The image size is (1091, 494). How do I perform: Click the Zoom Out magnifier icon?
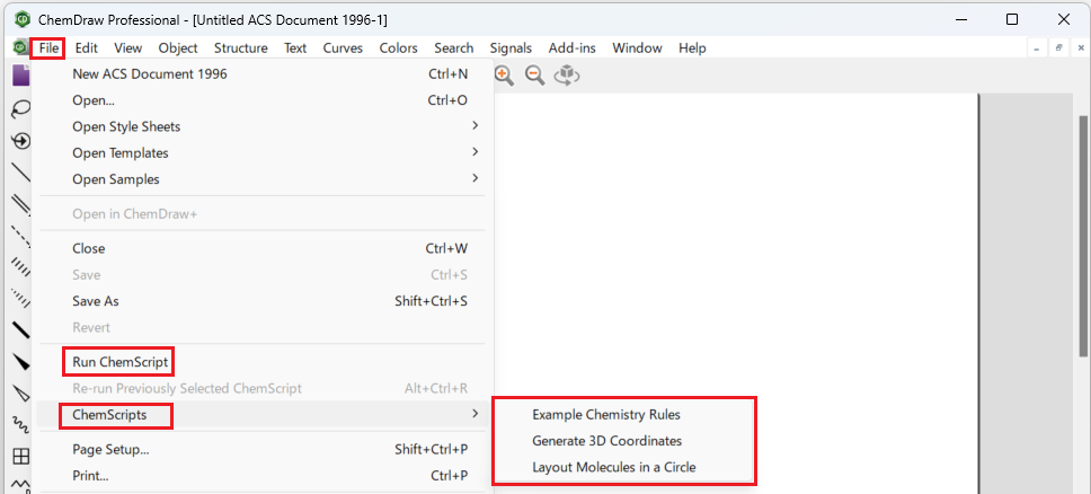(535, 75)
